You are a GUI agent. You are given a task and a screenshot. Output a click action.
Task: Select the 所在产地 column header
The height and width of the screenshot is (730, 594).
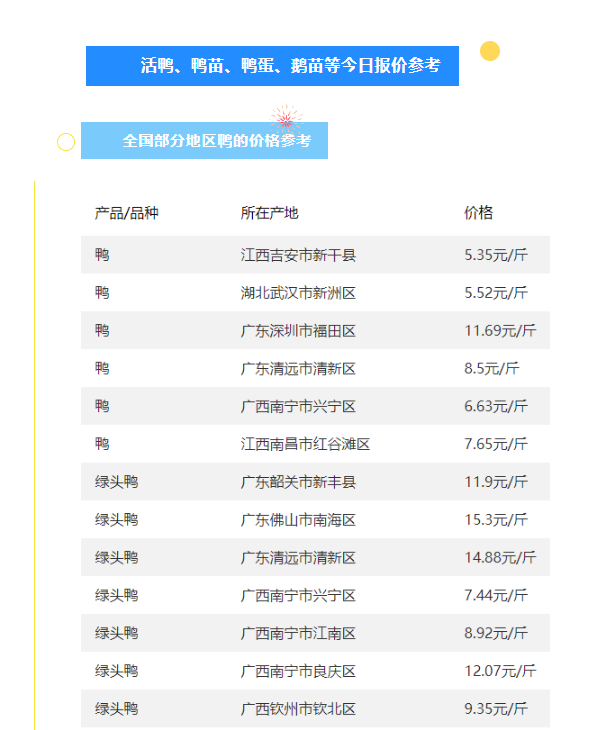(x=270, y=213)
